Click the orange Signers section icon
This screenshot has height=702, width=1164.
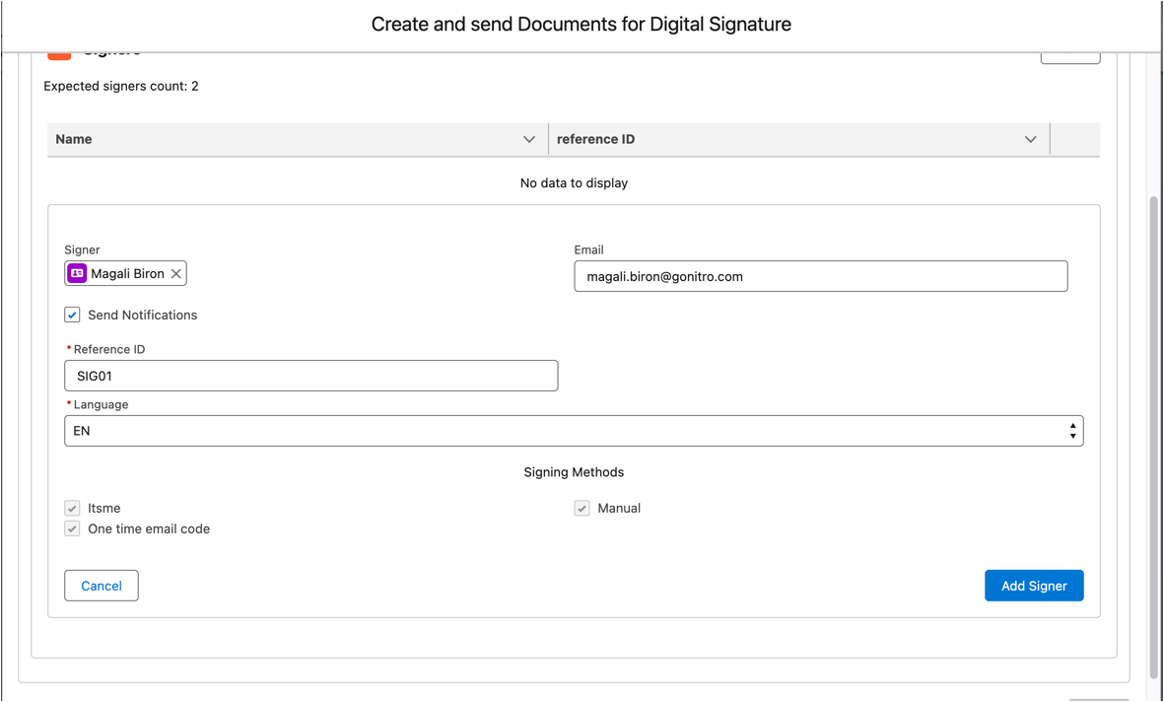(x=59, y=54)
